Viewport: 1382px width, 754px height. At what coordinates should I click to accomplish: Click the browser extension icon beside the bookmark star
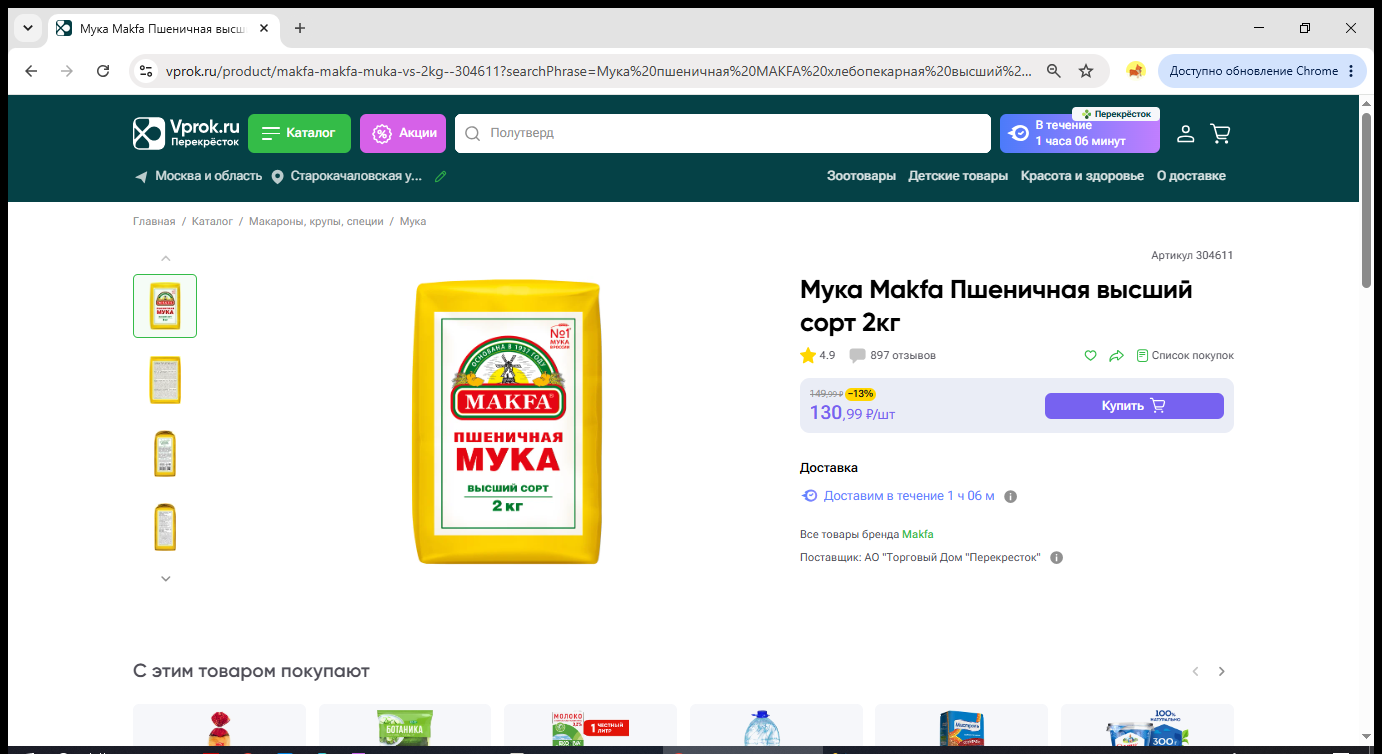1135,71
